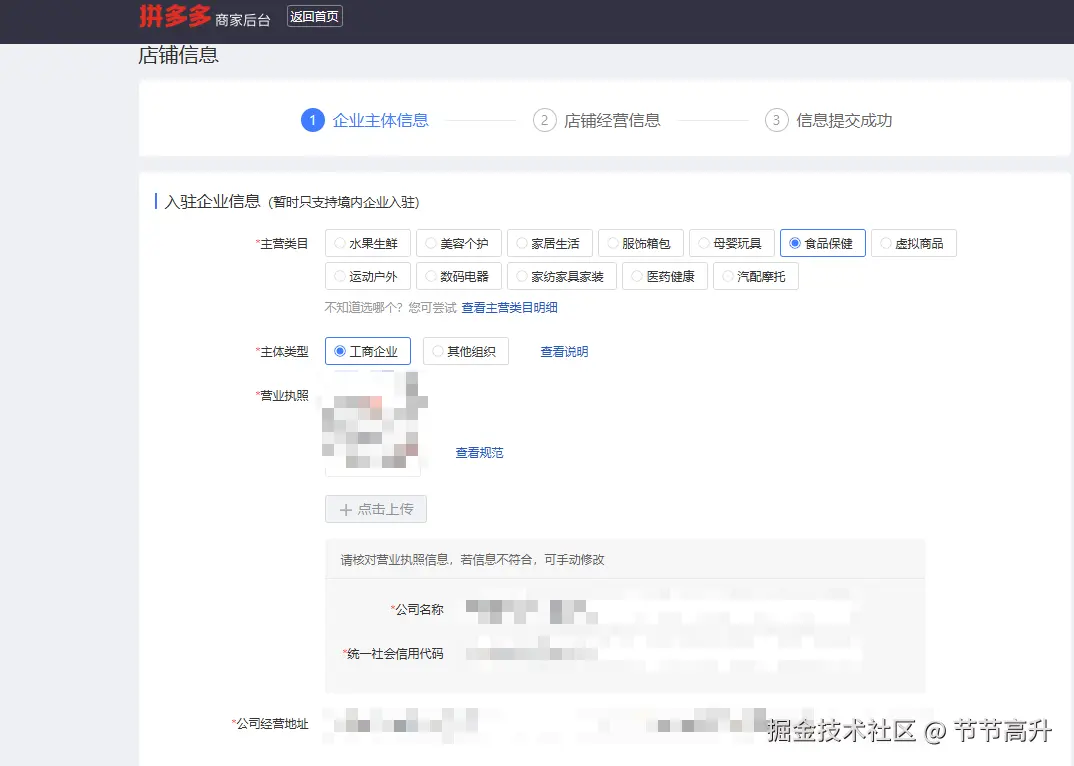The image size is (1074, 766).
Task: Click the 公司名称 input field
Action: click(x=661, y=610)
